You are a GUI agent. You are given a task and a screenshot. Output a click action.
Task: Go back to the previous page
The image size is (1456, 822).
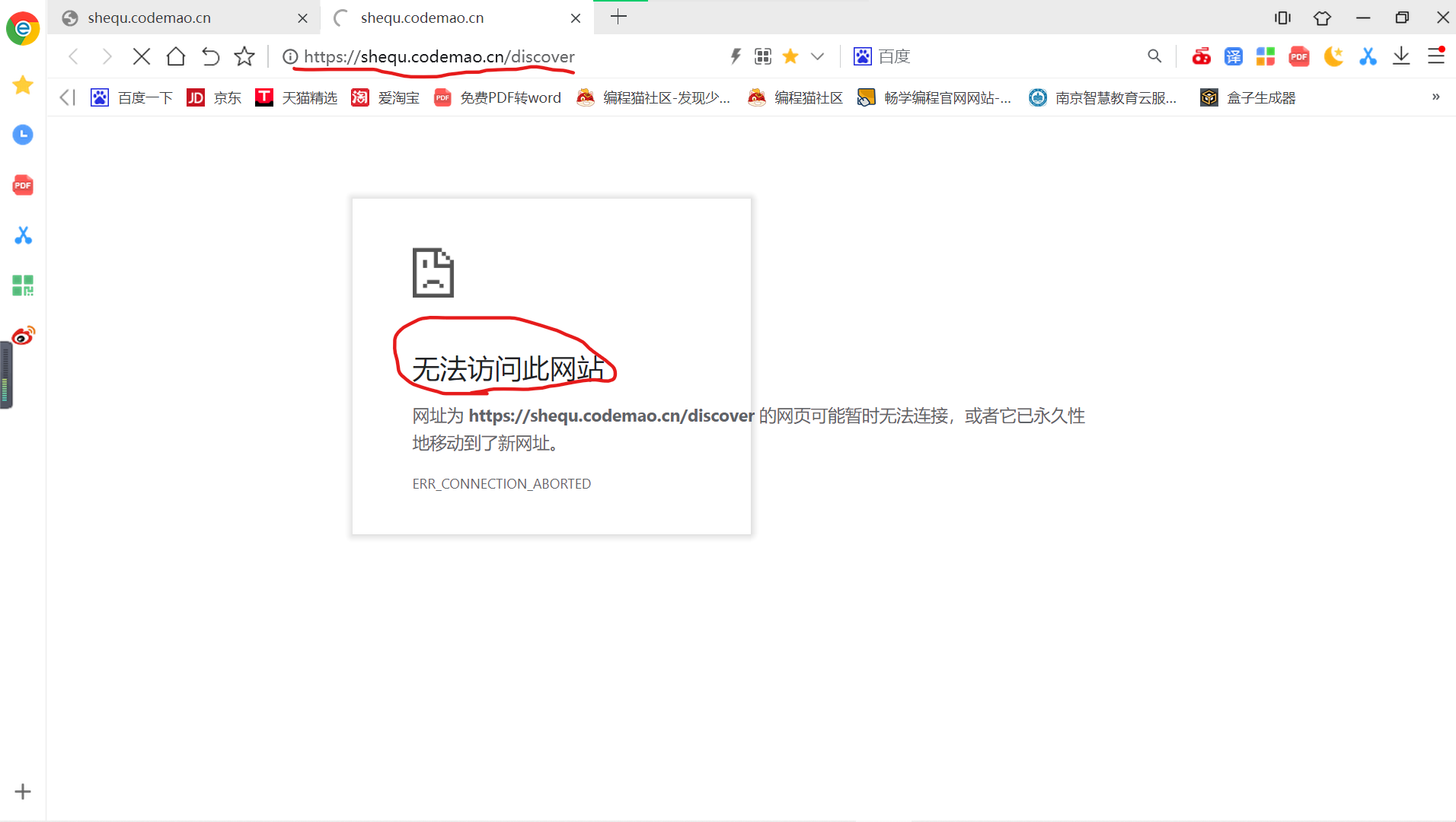point(74,56)
